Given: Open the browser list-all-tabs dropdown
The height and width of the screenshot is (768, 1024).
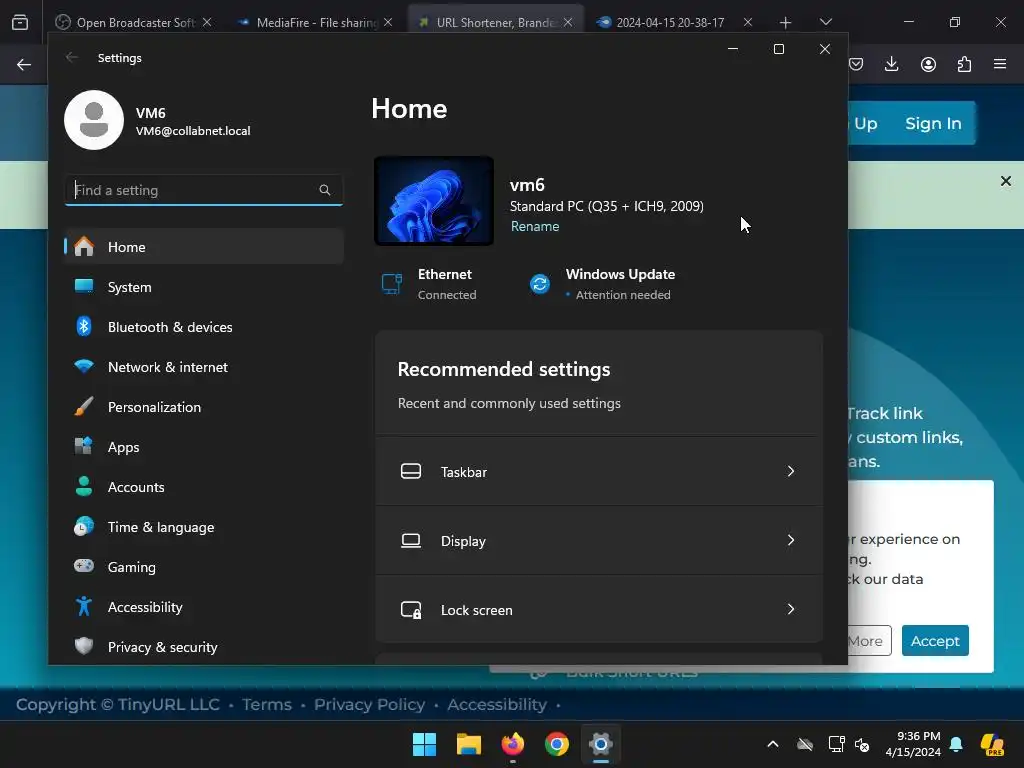Looking at the screenshot, I should (x=825, y=22).
